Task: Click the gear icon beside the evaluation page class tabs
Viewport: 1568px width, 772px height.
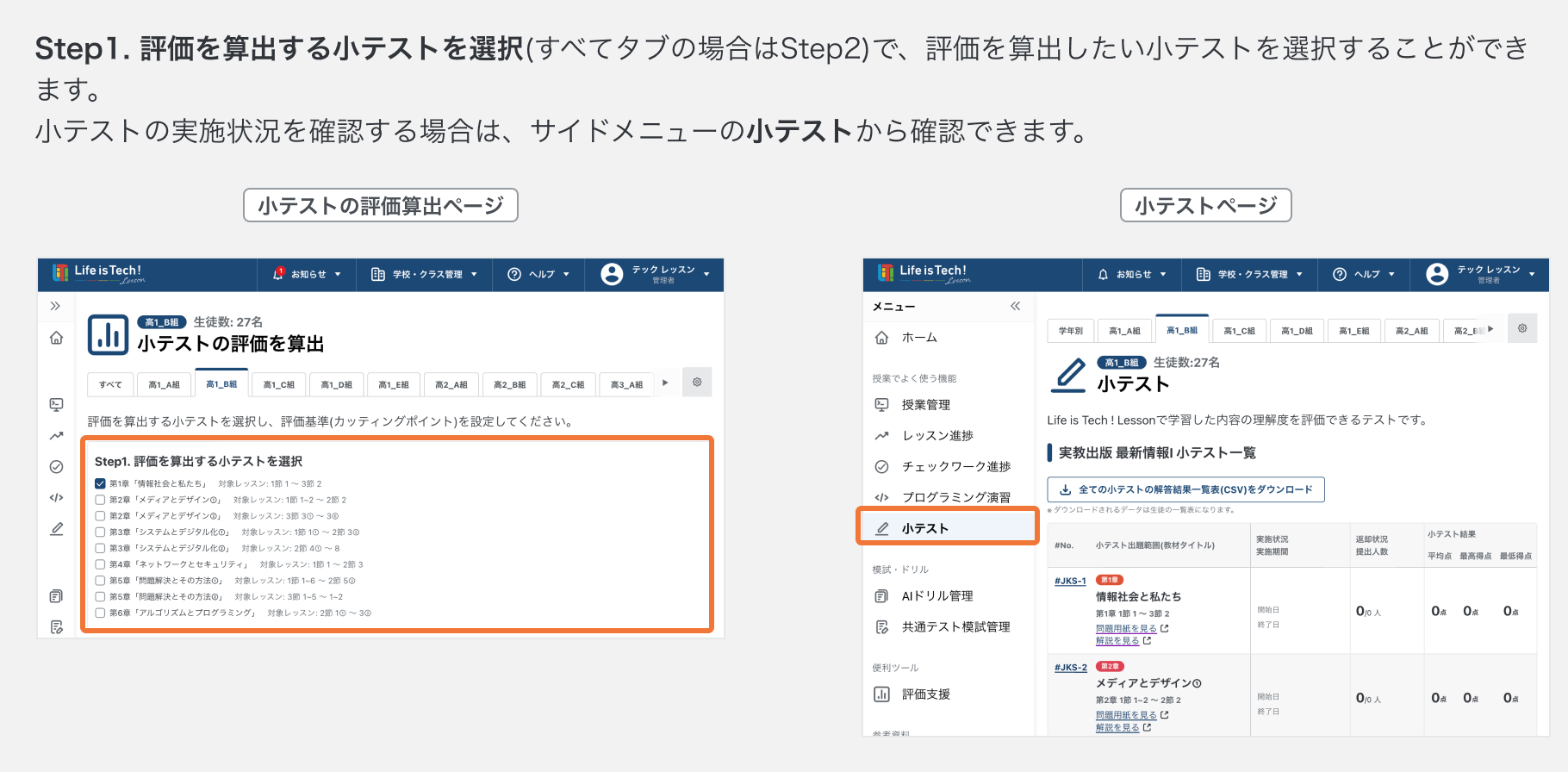Action: click(x=697, y=382)
